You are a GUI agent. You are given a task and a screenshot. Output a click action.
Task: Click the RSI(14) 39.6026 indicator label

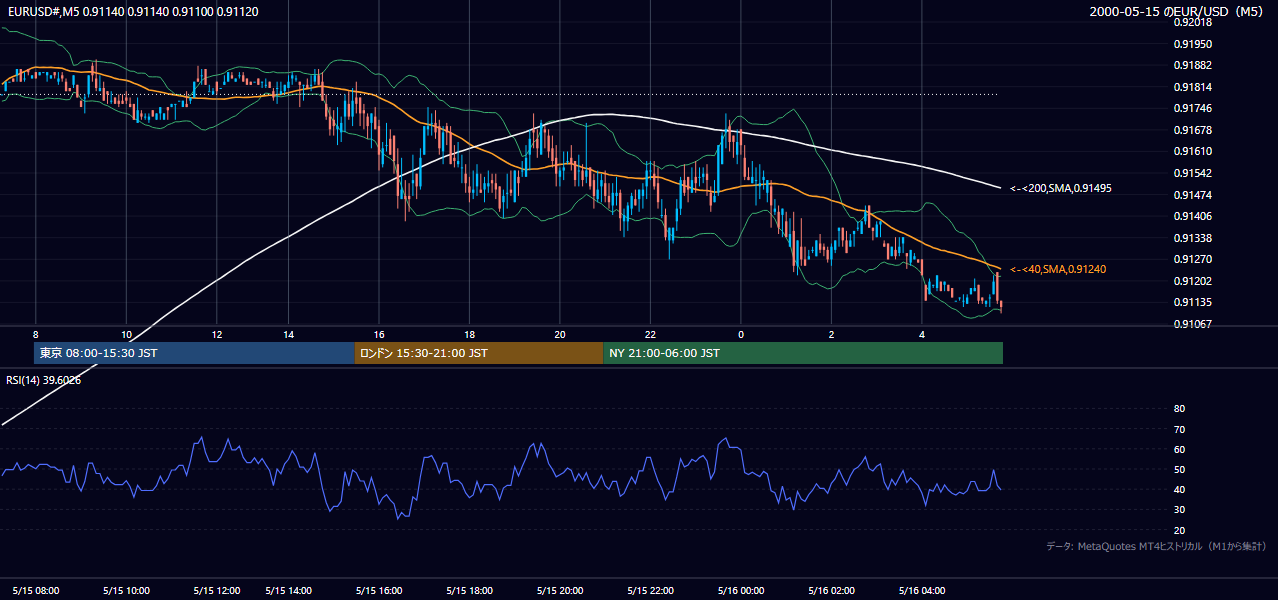pyautogui.click(x=42, y=380)
